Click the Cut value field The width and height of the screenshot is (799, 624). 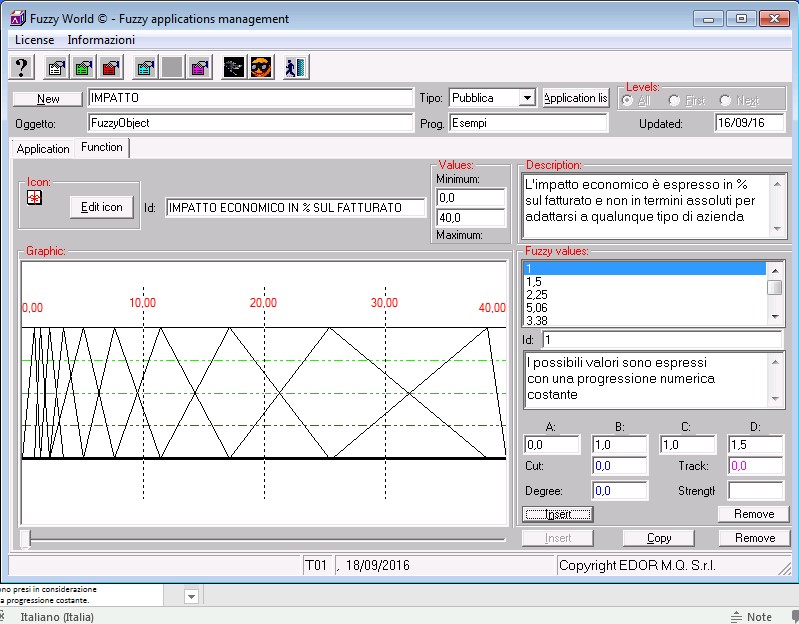click(620, 466)
